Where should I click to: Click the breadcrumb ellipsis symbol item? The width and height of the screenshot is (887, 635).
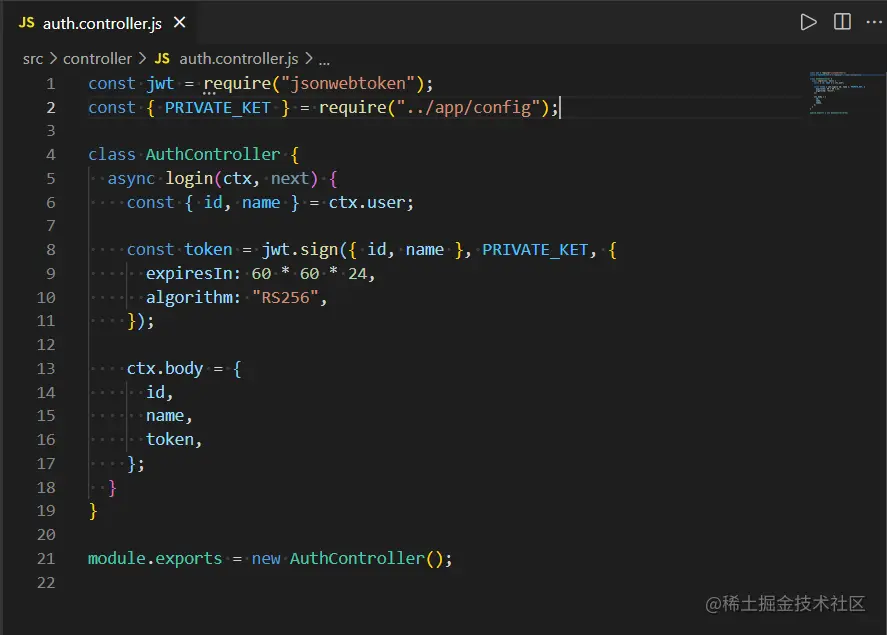[x=324, y=61]
